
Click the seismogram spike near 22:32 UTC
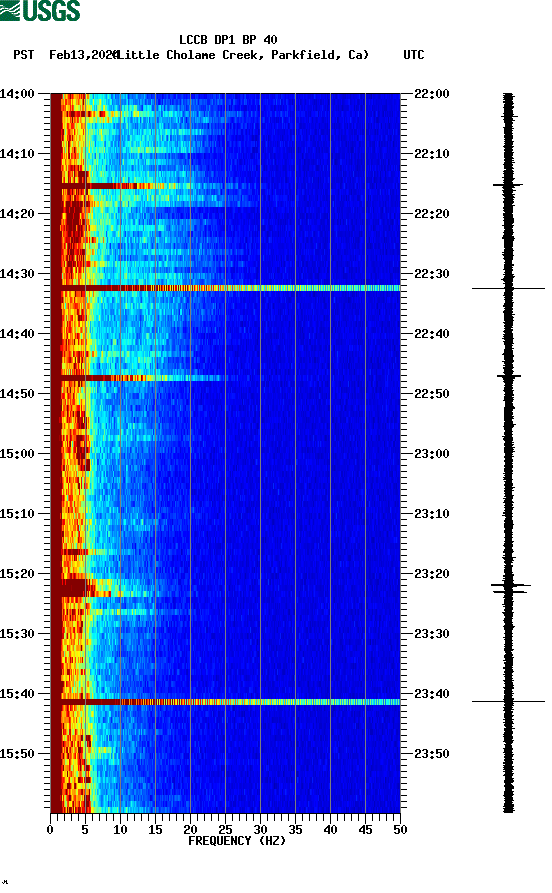coord(508,289)
